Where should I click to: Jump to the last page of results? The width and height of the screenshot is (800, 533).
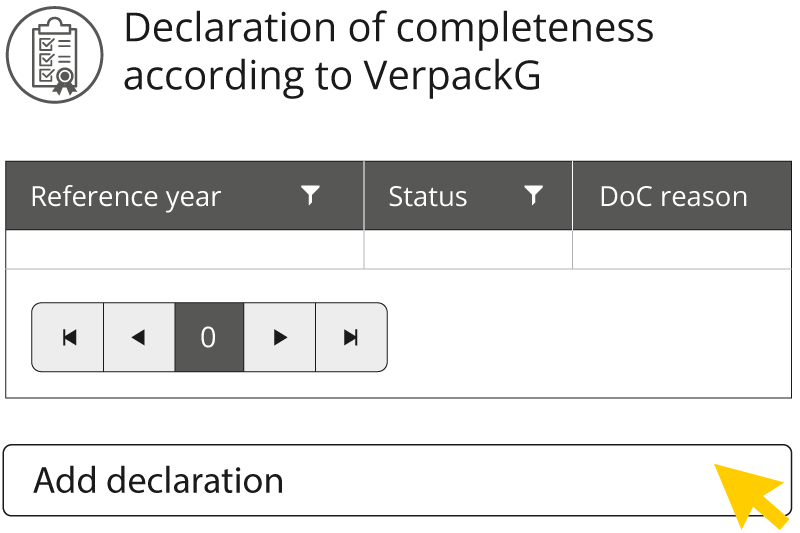point(352,337)
